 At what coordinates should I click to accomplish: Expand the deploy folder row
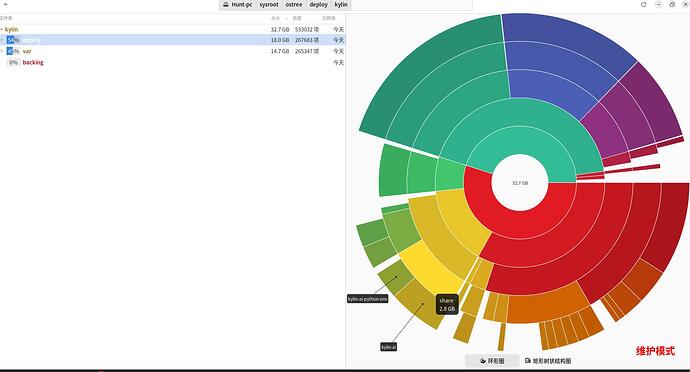pos(2,40)
